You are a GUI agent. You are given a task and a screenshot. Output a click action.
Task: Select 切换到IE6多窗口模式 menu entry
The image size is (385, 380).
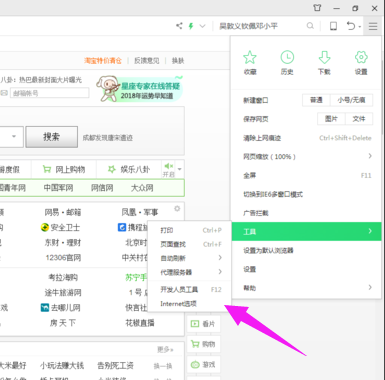click(x=306, y=194)
